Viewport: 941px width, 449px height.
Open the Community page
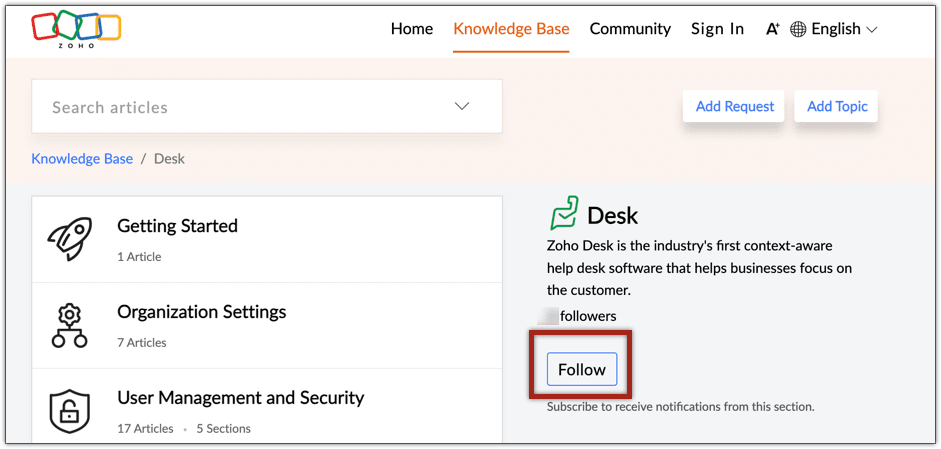630,29
